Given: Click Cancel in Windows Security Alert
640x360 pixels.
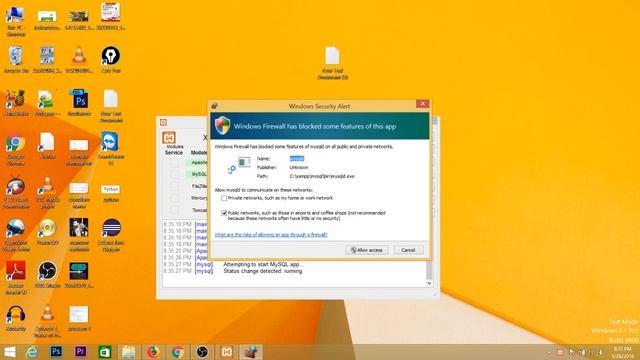Looking at the screenshot, I should [x=408, y=250].
